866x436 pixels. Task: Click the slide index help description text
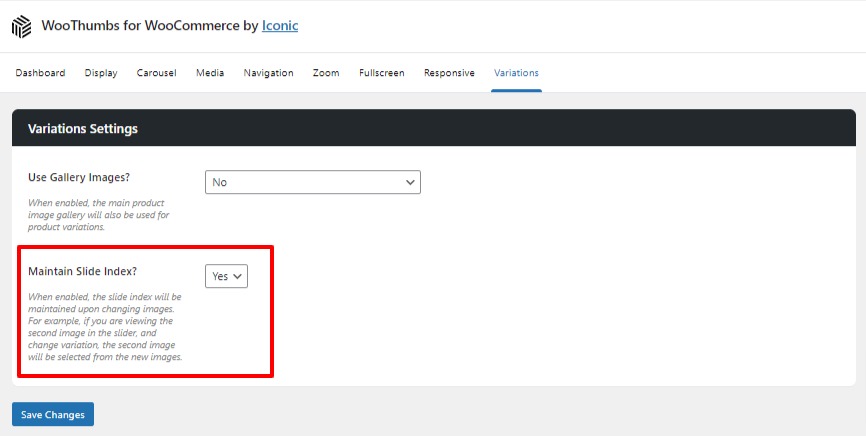(105, 327)
